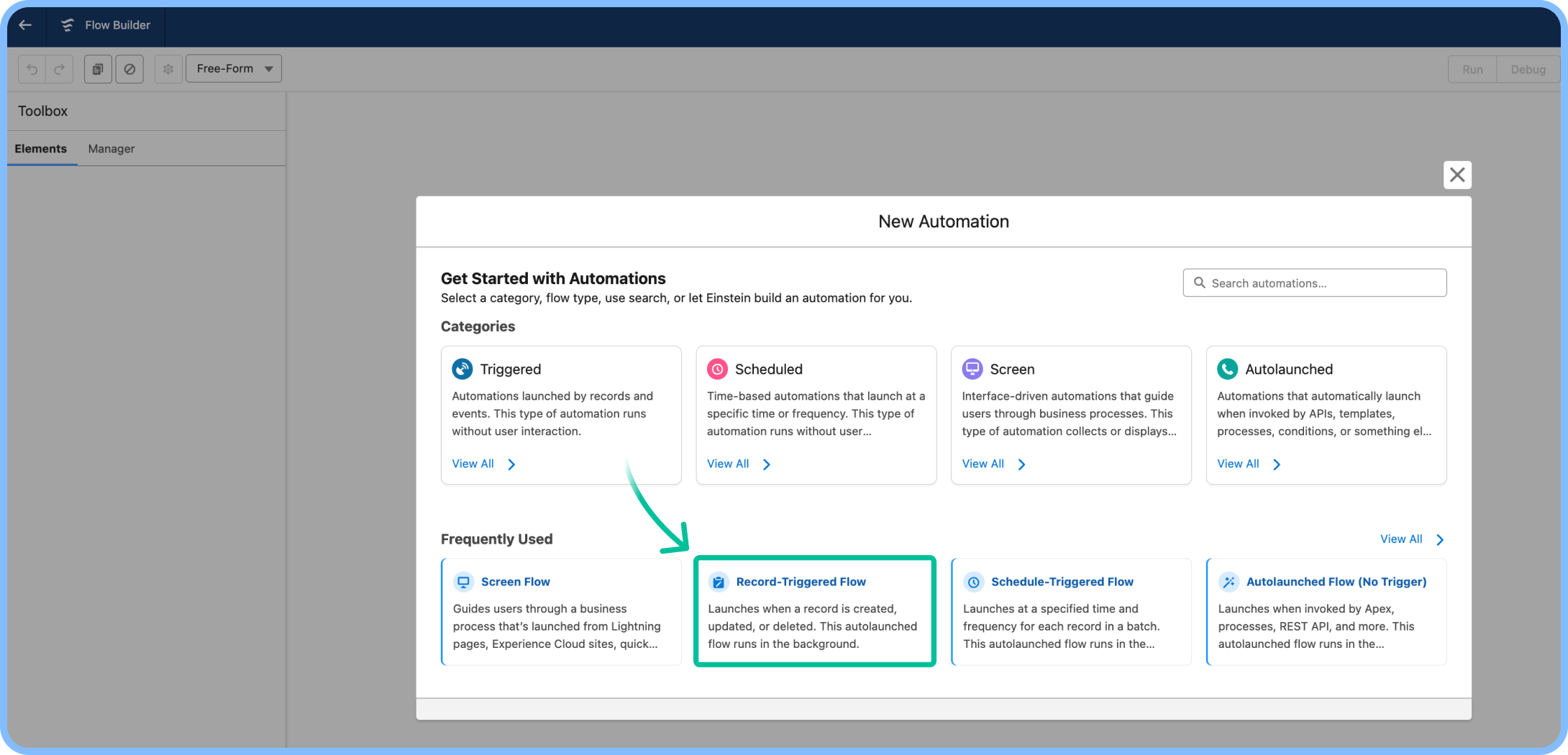Click the Flow Builder title text
Image resolution: width=1568 pixels, height=755 pixels.
[117, 25]
